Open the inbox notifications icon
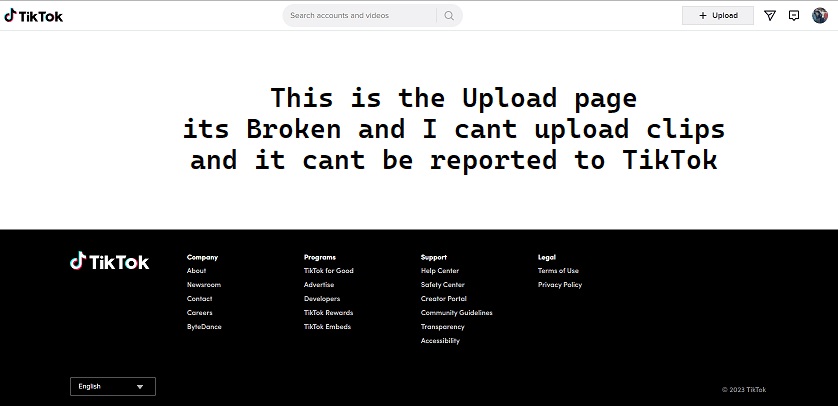The height and width of the screenshot is (406, 838). pos(794,15)
